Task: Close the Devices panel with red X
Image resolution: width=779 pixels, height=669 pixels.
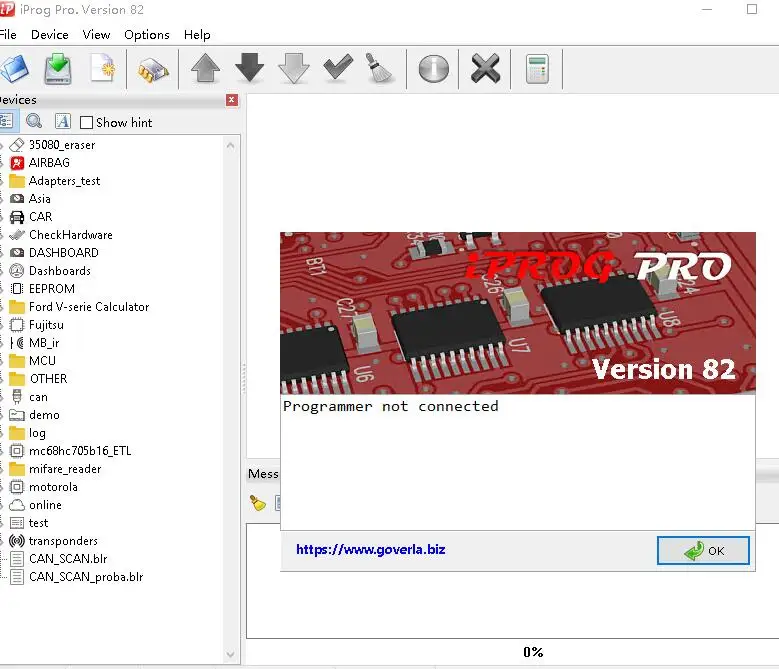Action: tap(232, 100)
